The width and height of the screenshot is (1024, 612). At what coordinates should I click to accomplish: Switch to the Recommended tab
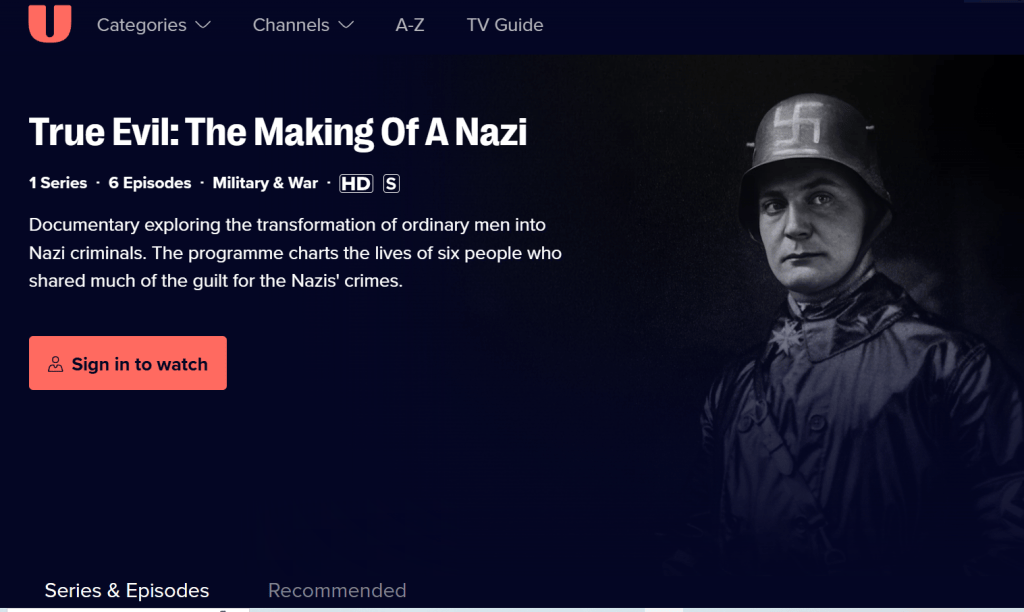pyautogui.click(x=337, y=590)
